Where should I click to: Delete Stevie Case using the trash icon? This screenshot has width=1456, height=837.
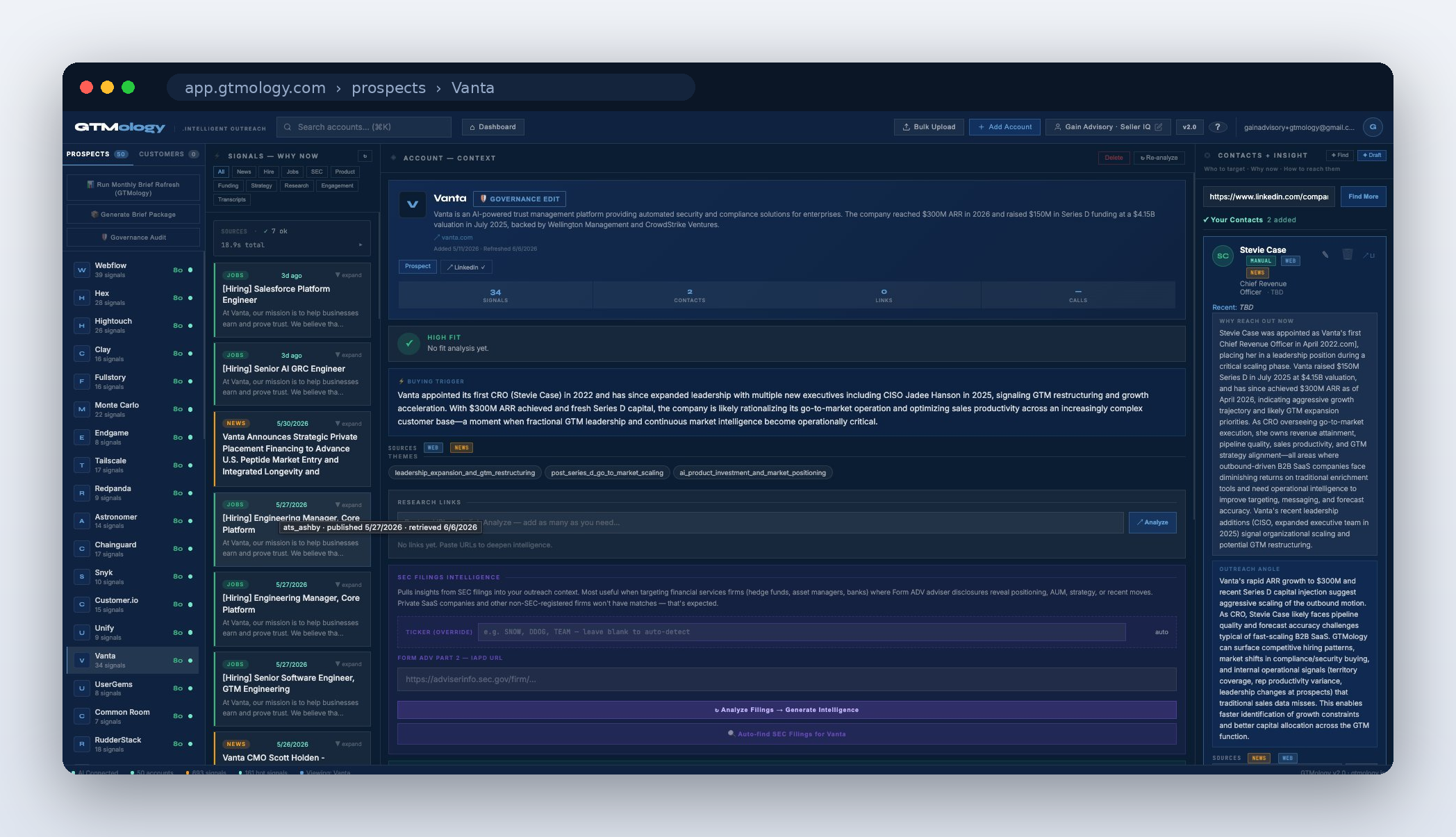1347,255
